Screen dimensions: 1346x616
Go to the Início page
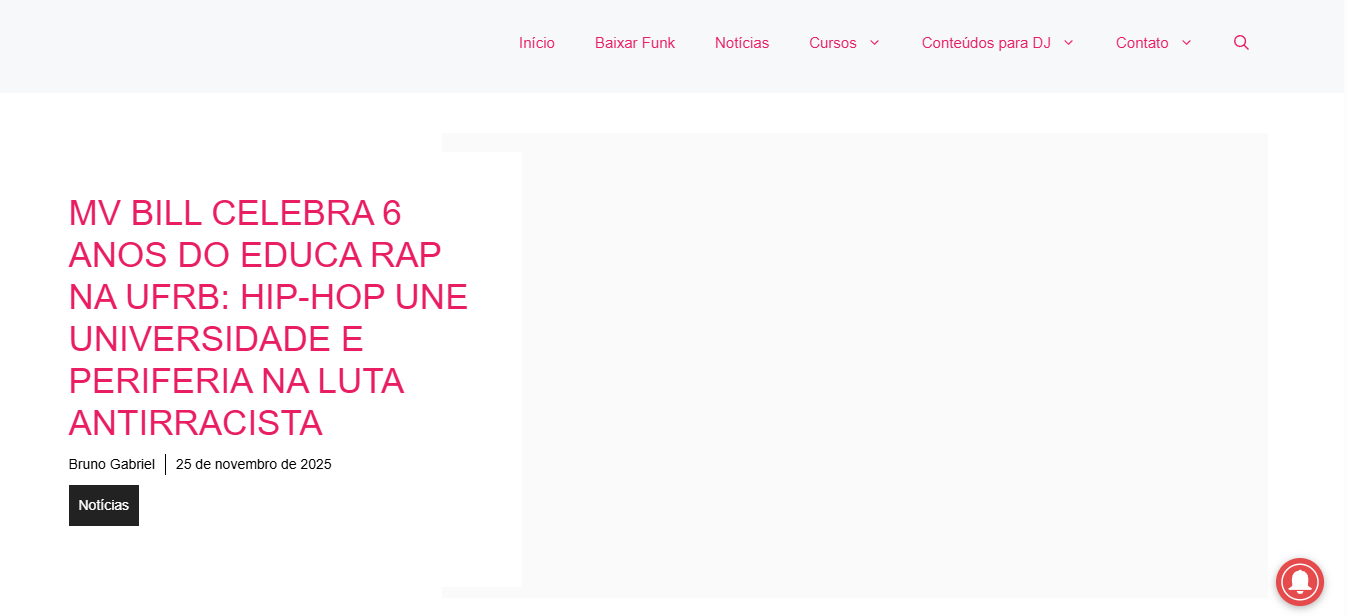click(x=536, y=43)
